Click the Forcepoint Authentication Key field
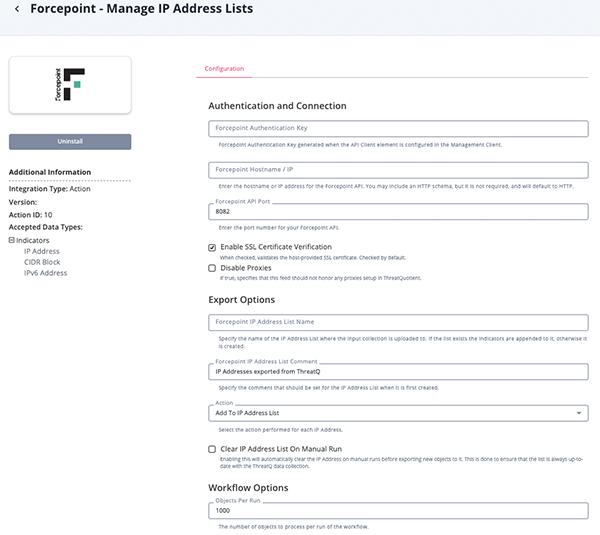The image size is (600, 535). tap(398, 128)
